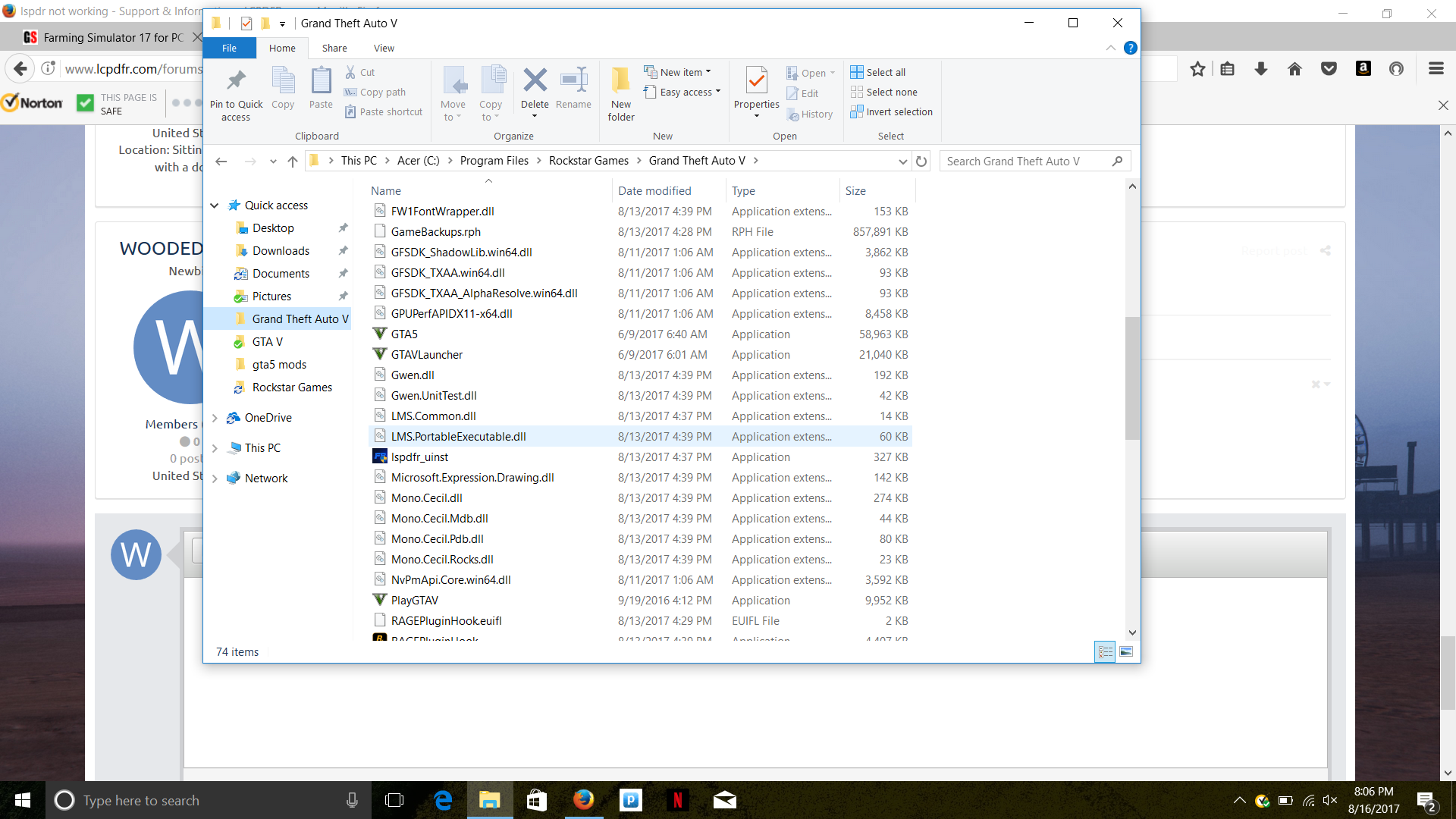This screenshot has width=1456, height=819.
Task: Open the File menu tab
Action: (229, 48)
